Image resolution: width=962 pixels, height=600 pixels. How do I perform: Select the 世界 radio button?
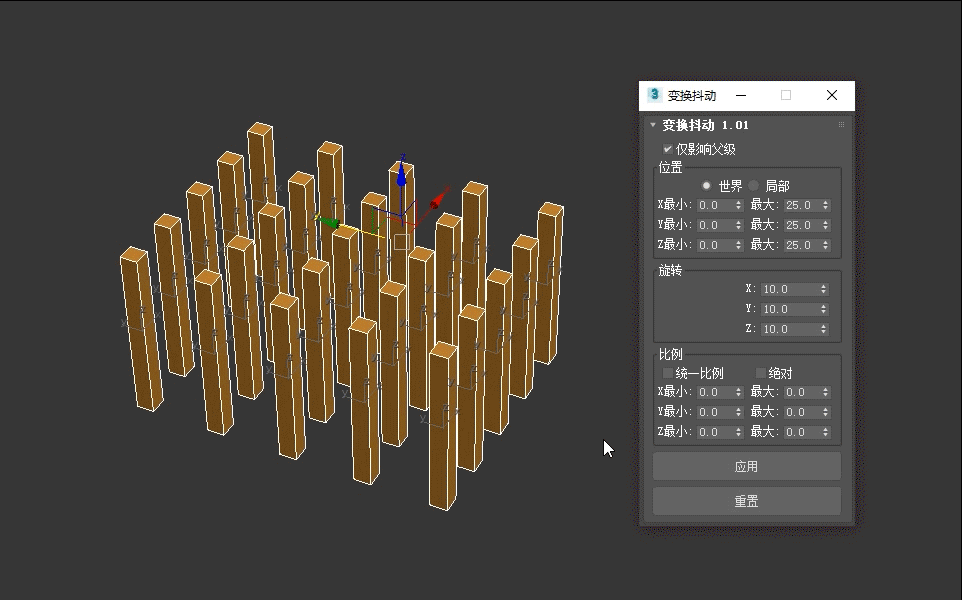[x=707, y=186]
